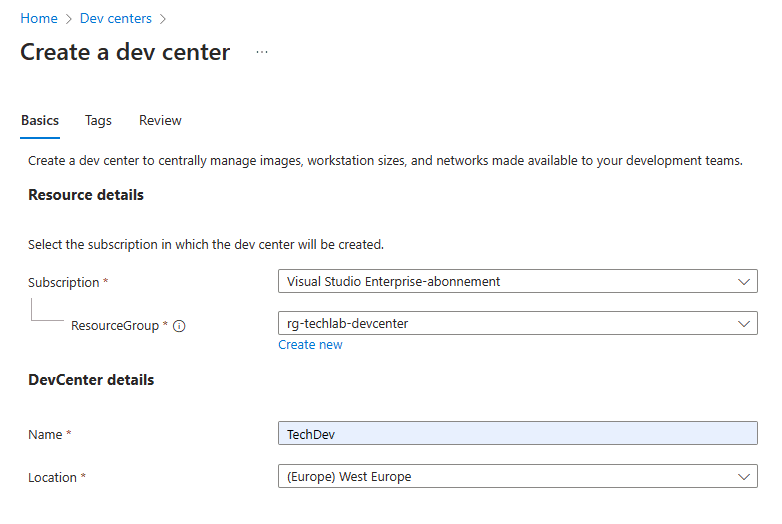Focus the Name field containing TechDev
The width and height of the screenshot is (782, 524).
pyautogui.click(x=517, y=433)
